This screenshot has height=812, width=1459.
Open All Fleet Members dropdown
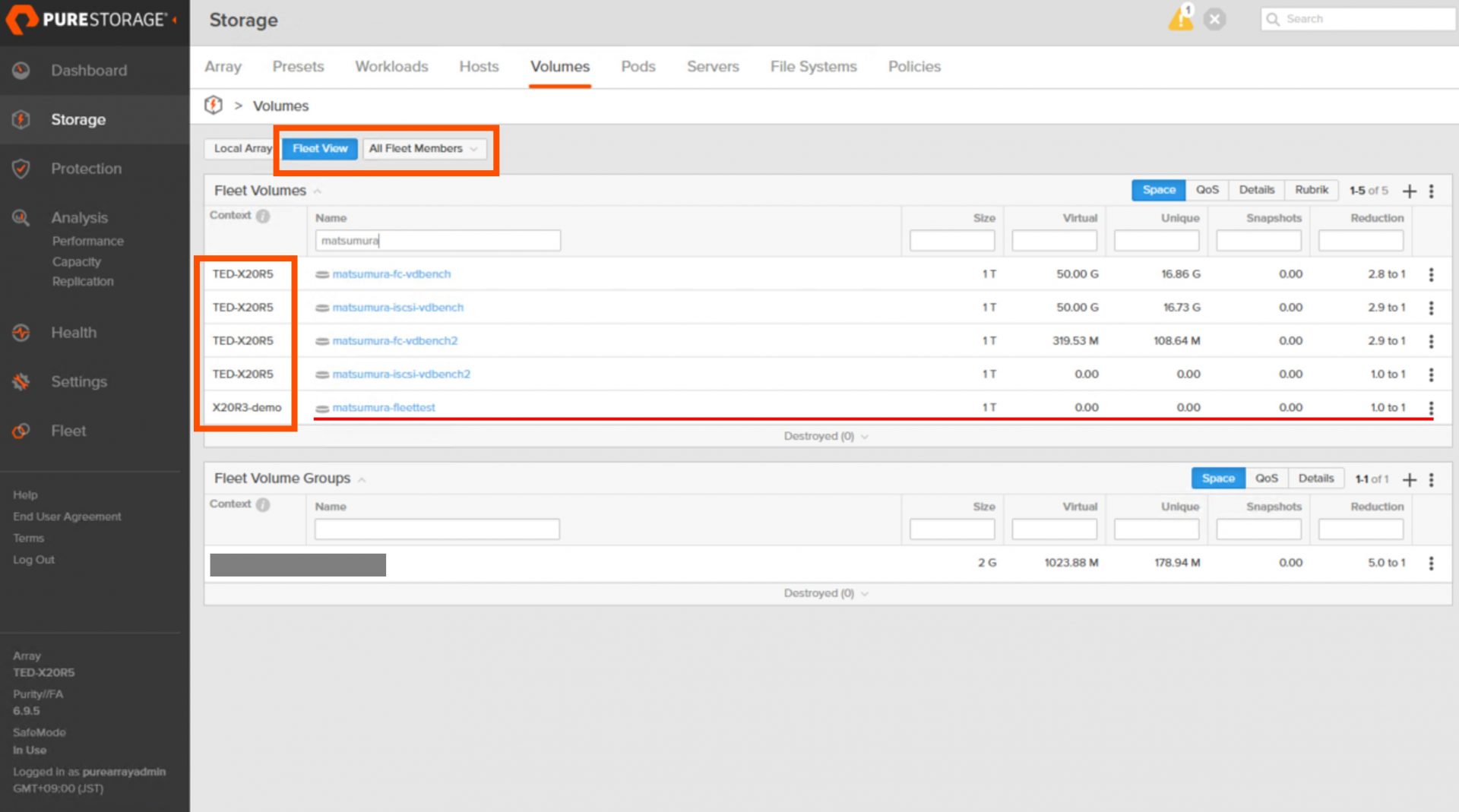tap(424, 148)
